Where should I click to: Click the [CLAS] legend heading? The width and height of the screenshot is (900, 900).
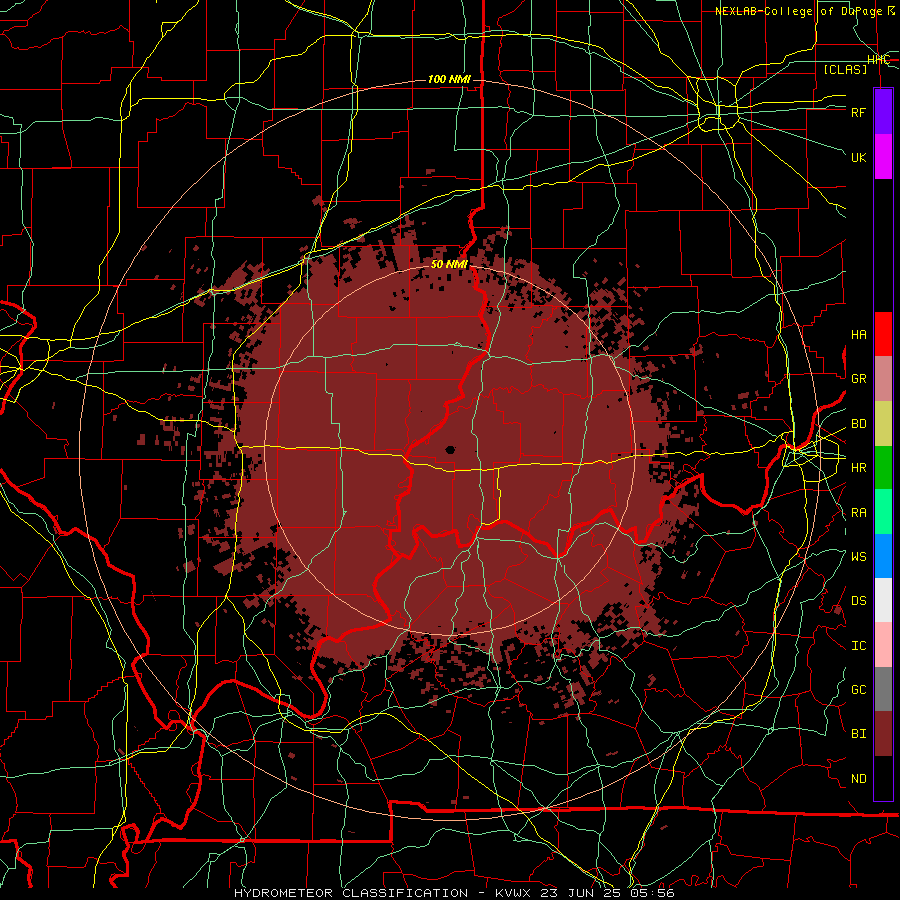pos(845,69)
